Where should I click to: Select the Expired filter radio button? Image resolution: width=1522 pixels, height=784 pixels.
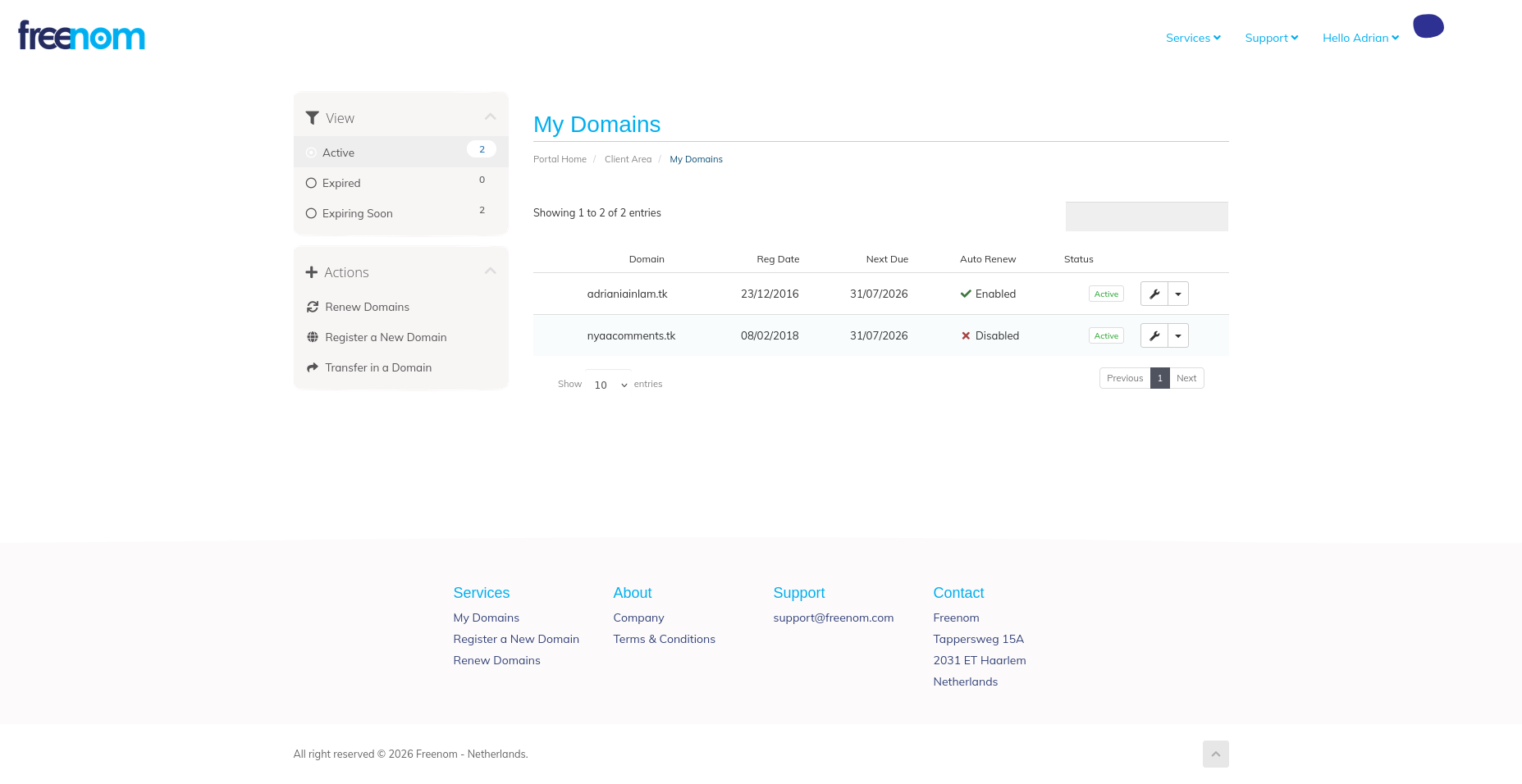coord(312,183)
